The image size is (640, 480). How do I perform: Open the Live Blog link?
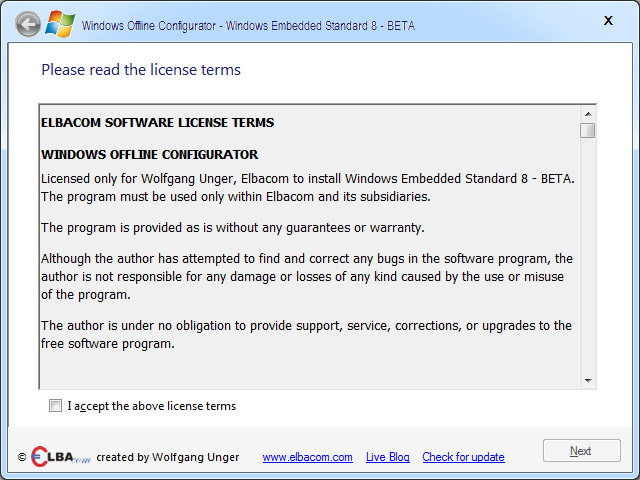(388, 457)
